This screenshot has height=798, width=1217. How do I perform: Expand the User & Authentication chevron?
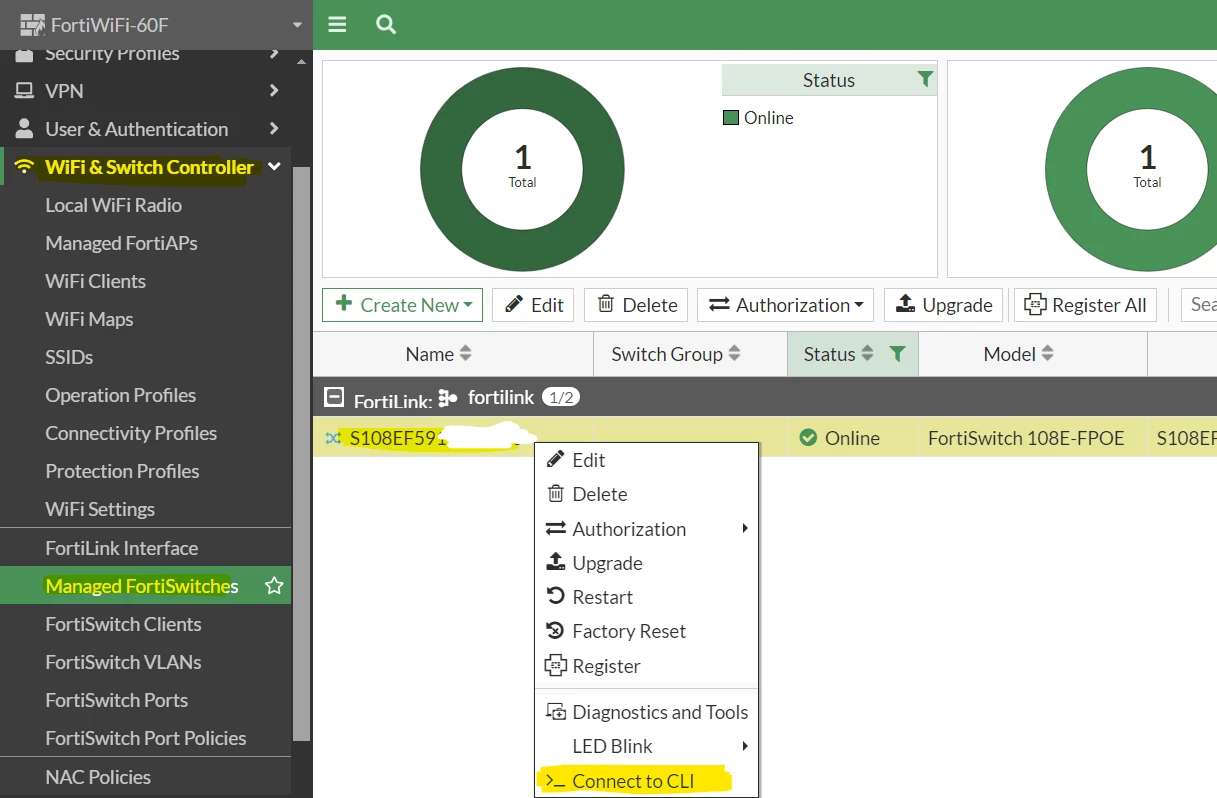click(x=274, y=129)
